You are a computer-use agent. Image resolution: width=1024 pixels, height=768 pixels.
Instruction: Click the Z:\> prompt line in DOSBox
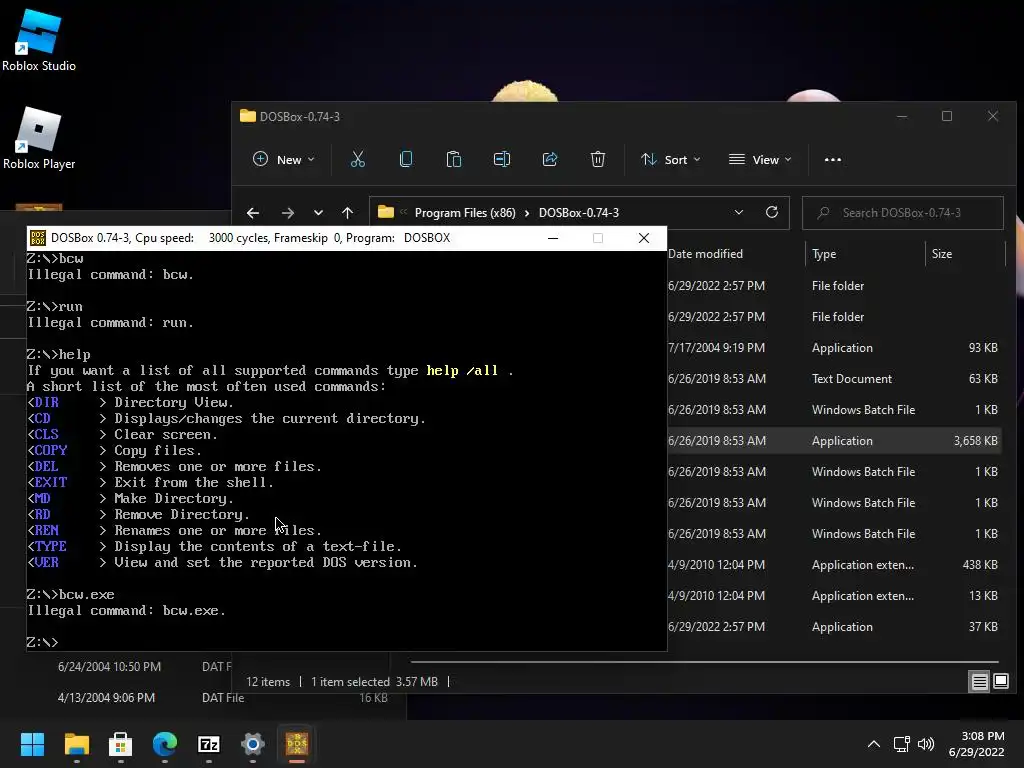click(42, 643)
